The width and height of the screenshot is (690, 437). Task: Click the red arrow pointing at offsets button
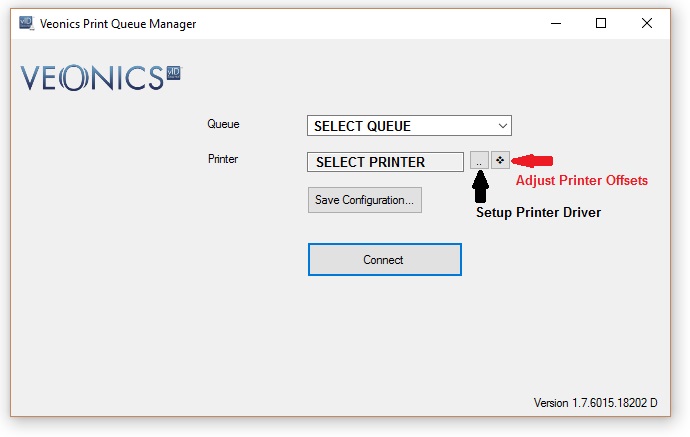(x=533, y=161)
